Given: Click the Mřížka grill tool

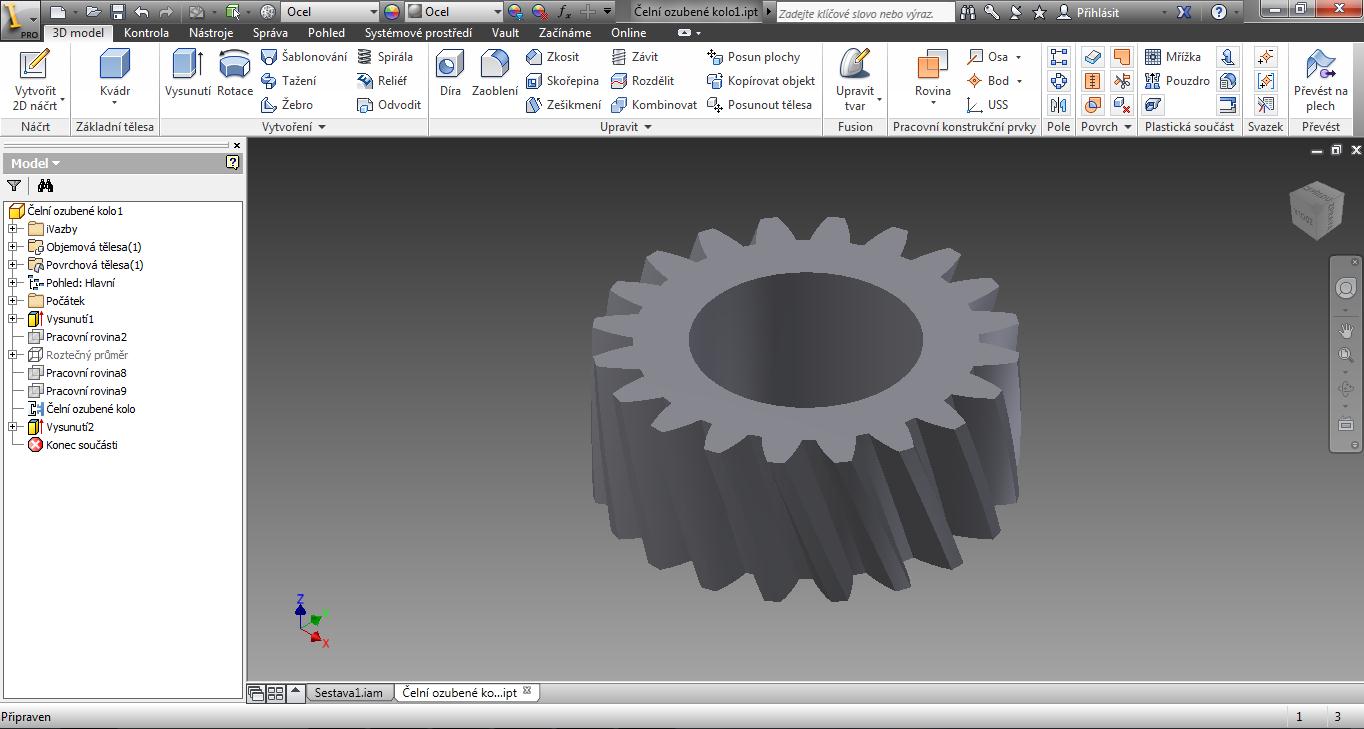Looking at the screenshot, I should coord(1173,57).
